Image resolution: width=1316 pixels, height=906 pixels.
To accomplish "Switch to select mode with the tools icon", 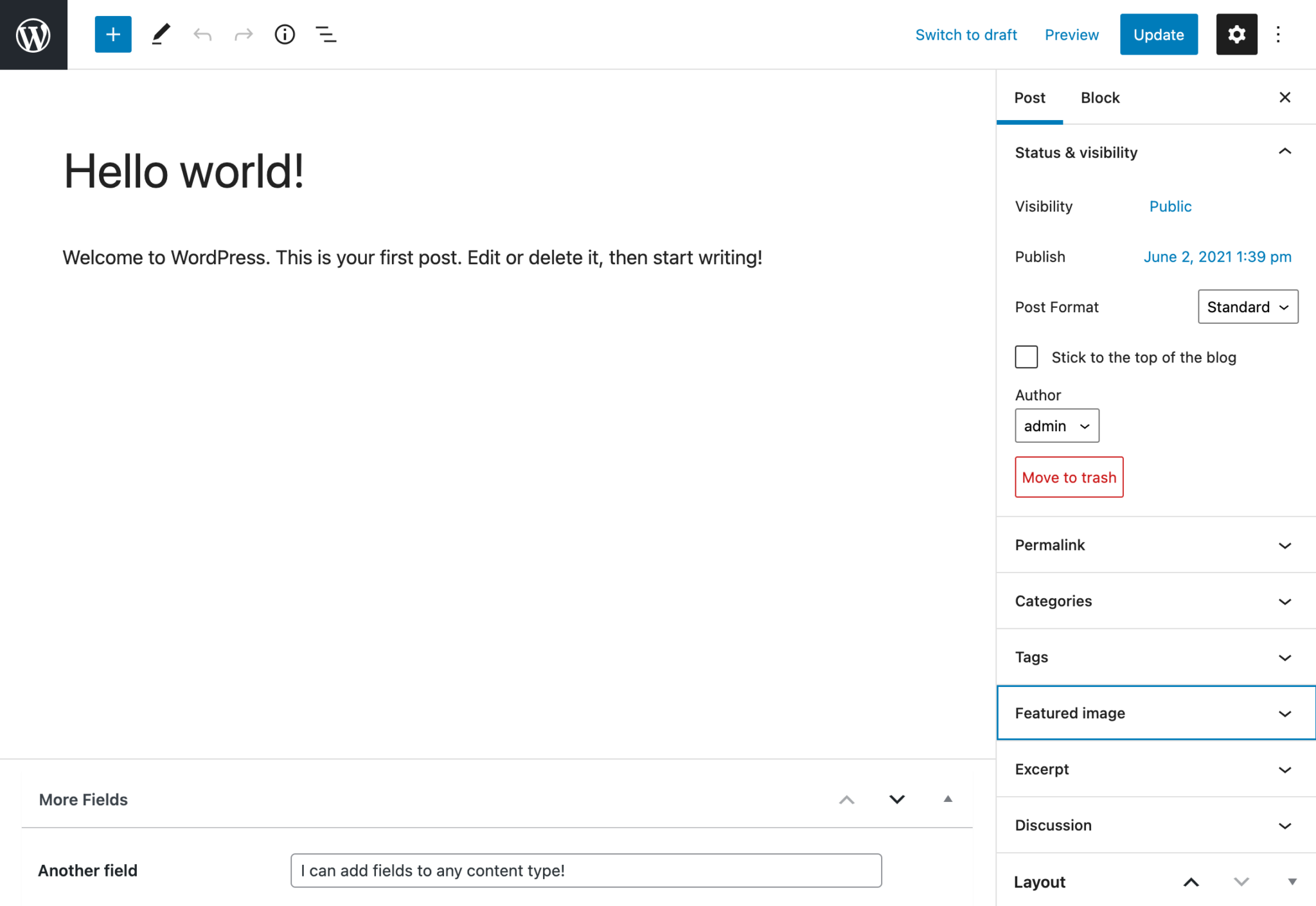I will tap(160, 34).
